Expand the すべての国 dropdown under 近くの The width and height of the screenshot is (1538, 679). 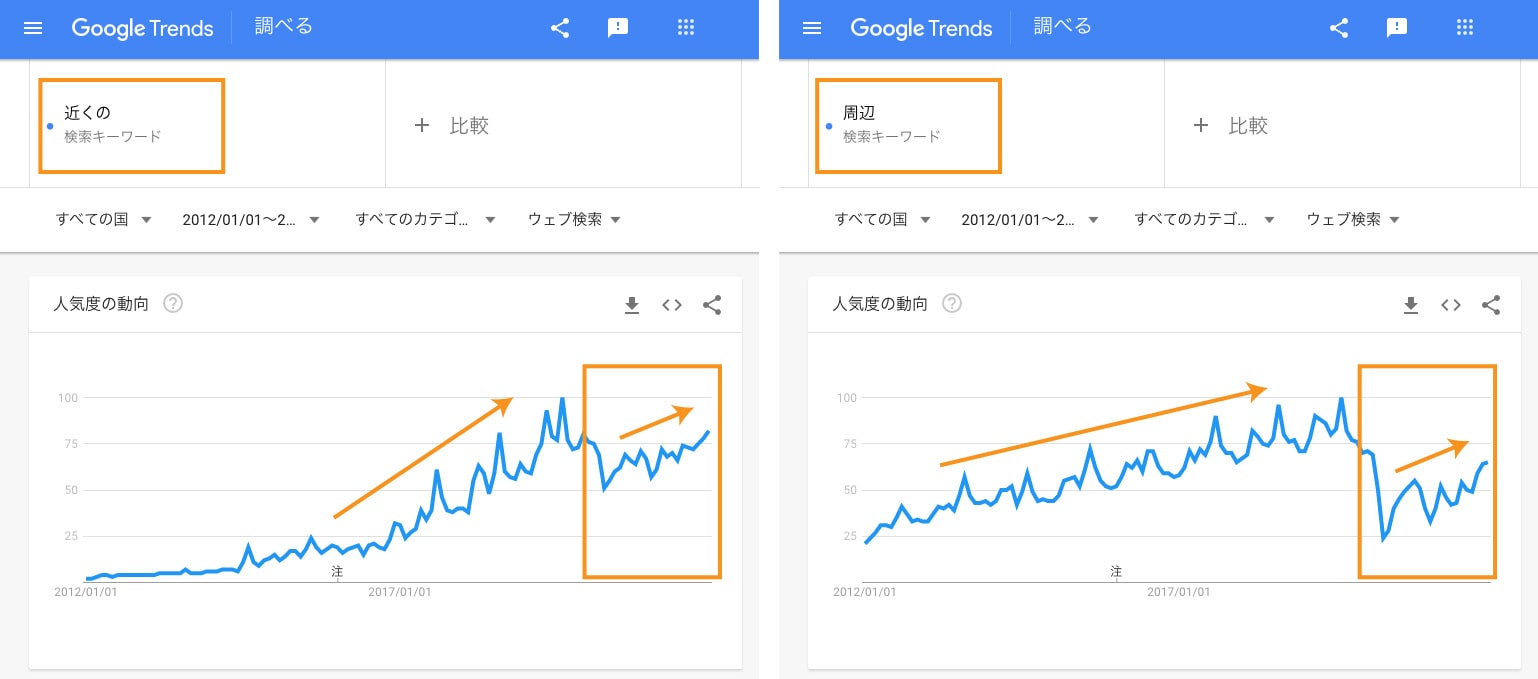click(x=103, y=220)
